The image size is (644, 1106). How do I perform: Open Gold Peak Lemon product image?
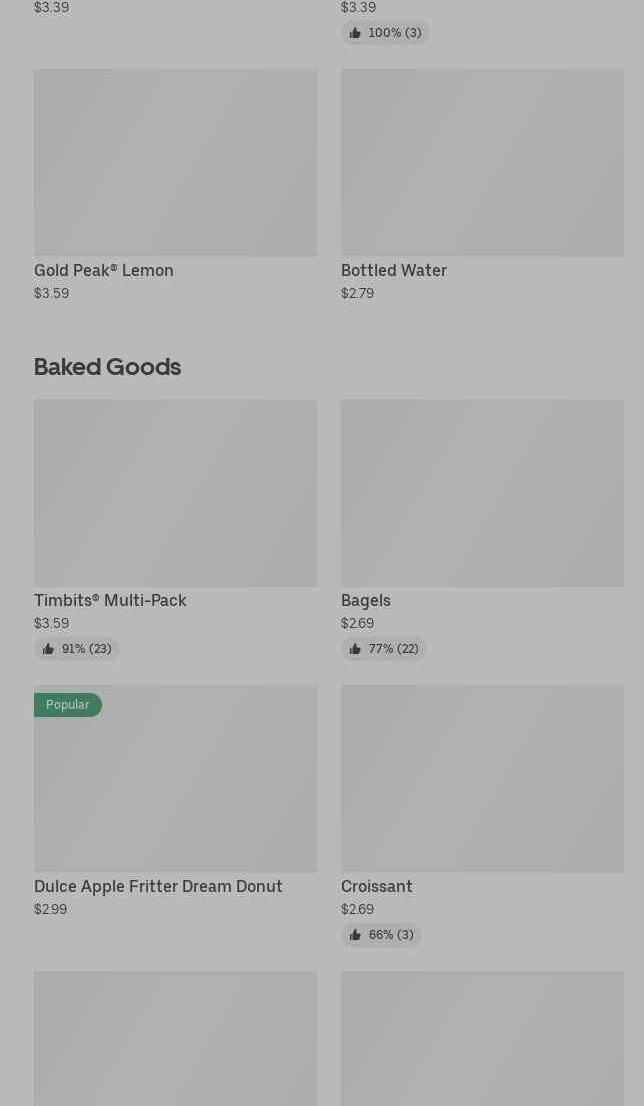175,162
